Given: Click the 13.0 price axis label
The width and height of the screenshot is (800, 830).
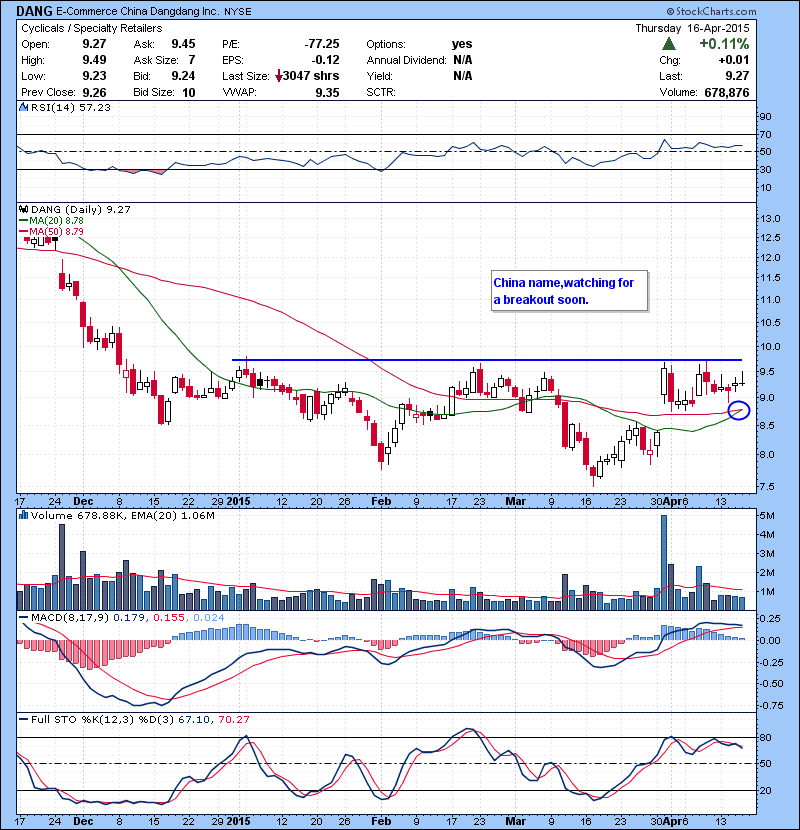Looking at the screenshot, I should coord(770,219).
